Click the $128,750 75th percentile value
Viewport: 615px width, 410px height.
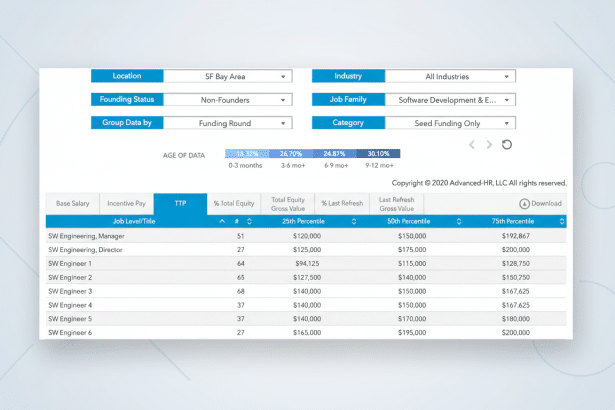(x=516, y=263)
